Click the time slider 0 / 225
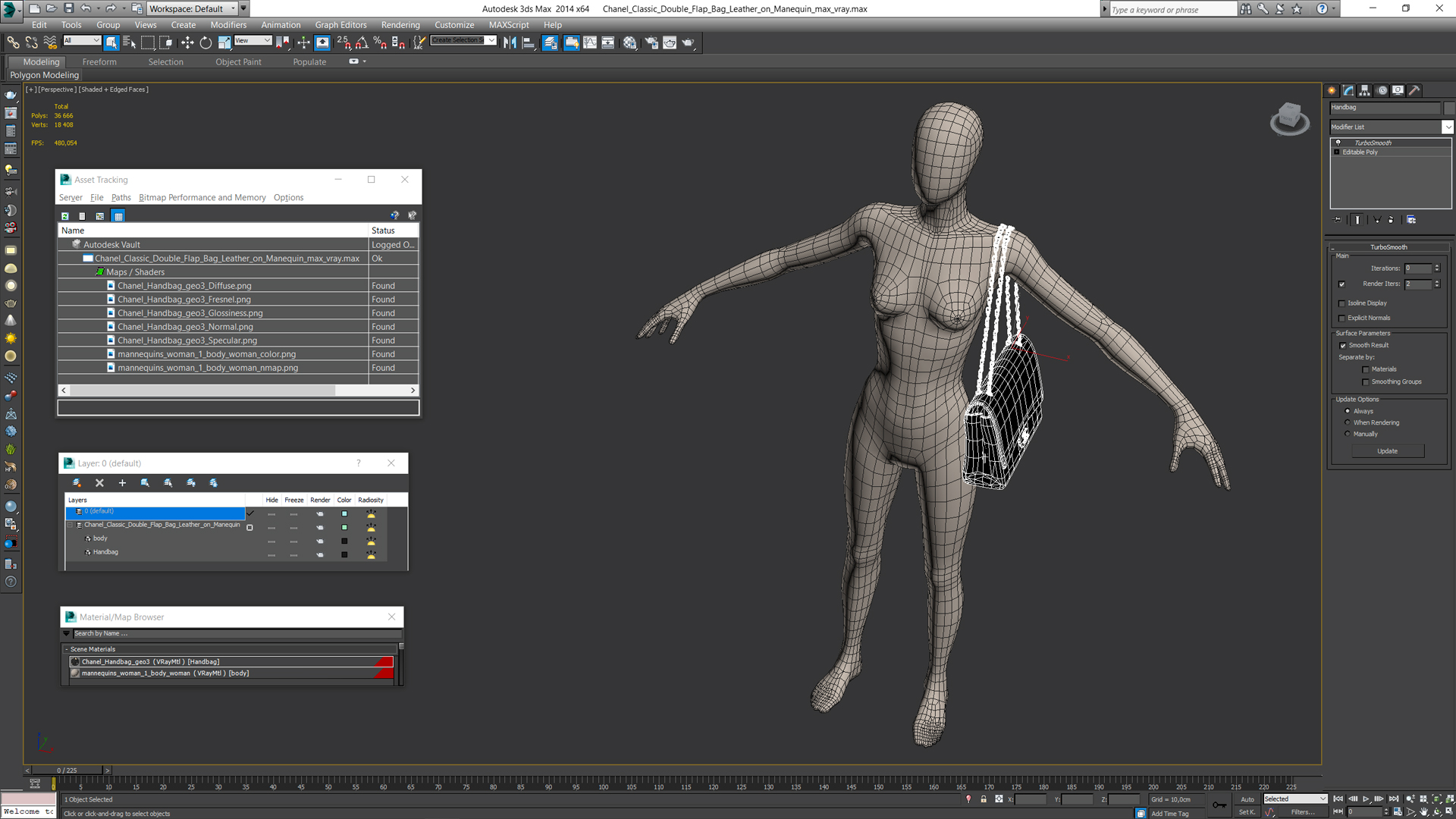The image size is (1456, 819). click(67, 770)
